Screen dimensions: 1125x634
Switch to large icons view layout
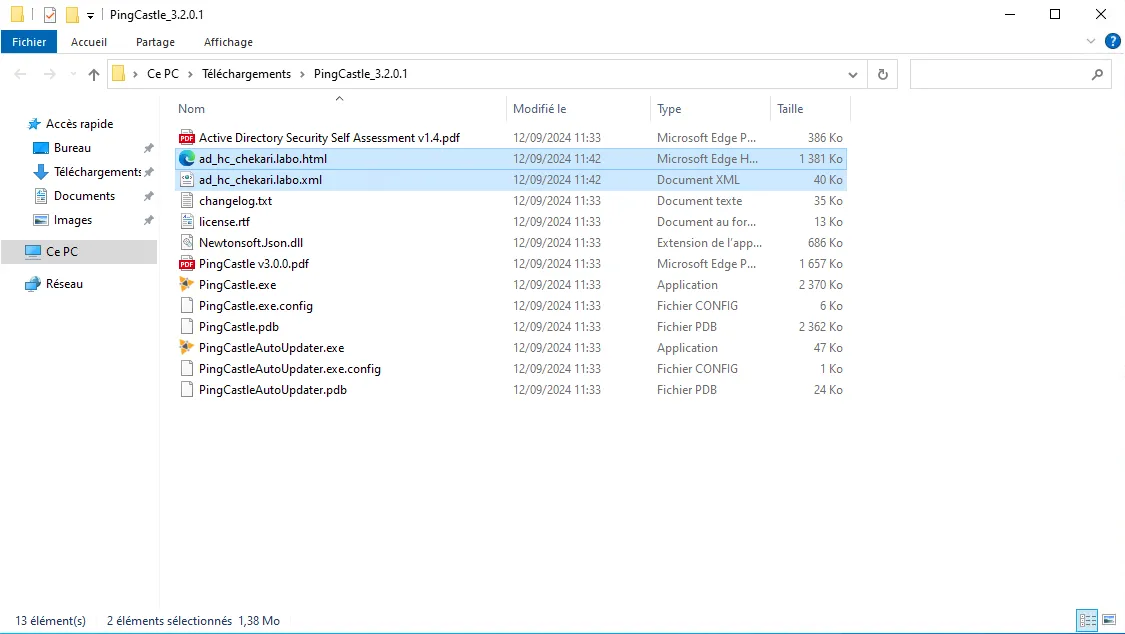click(1109, 621)
